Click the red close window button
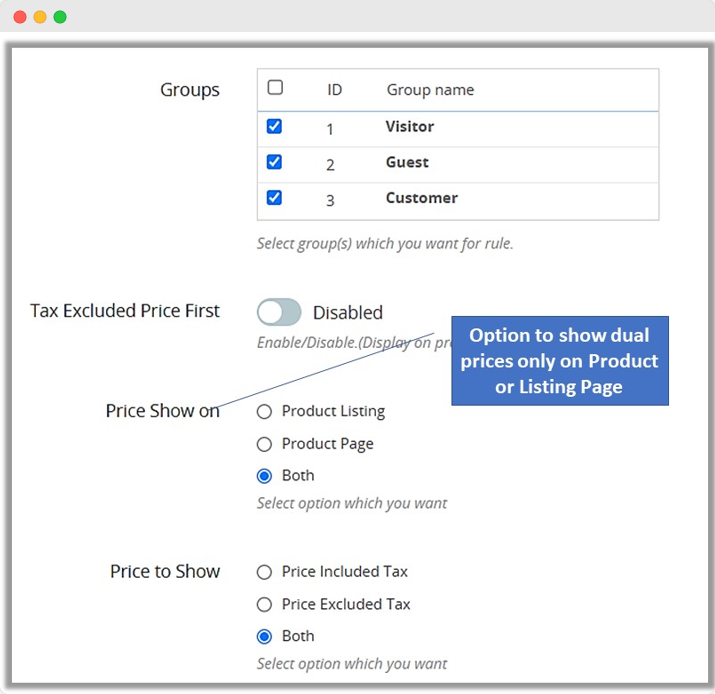This screenshot has width=715, height=694. pos(20,17)
